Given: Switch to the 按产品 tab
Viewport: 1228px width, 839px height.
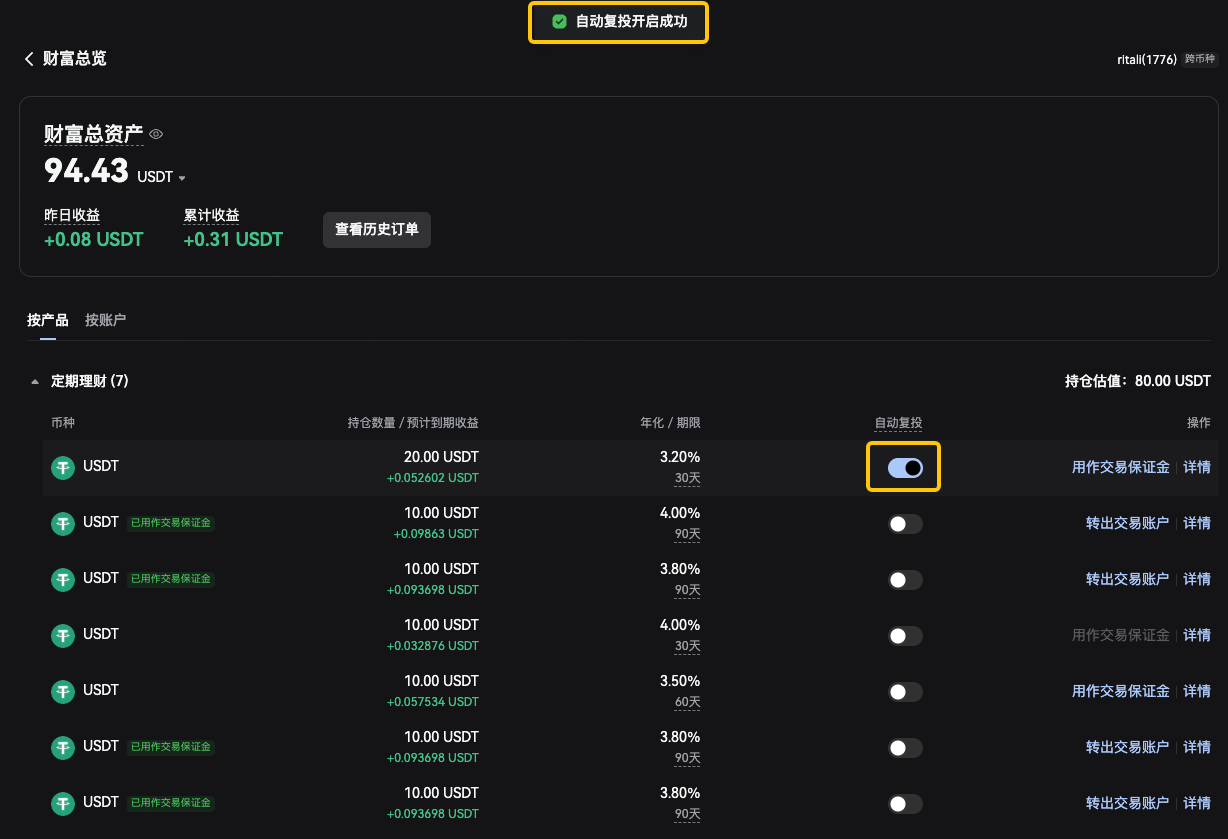Looking at the screenshot, I should (x=48, y=320).
